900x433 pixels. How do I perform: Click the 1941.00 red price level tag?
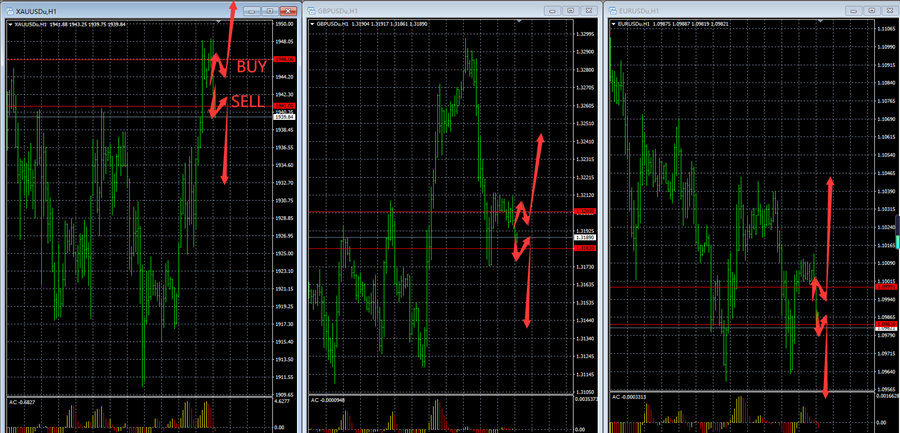[x=283, y=105]
